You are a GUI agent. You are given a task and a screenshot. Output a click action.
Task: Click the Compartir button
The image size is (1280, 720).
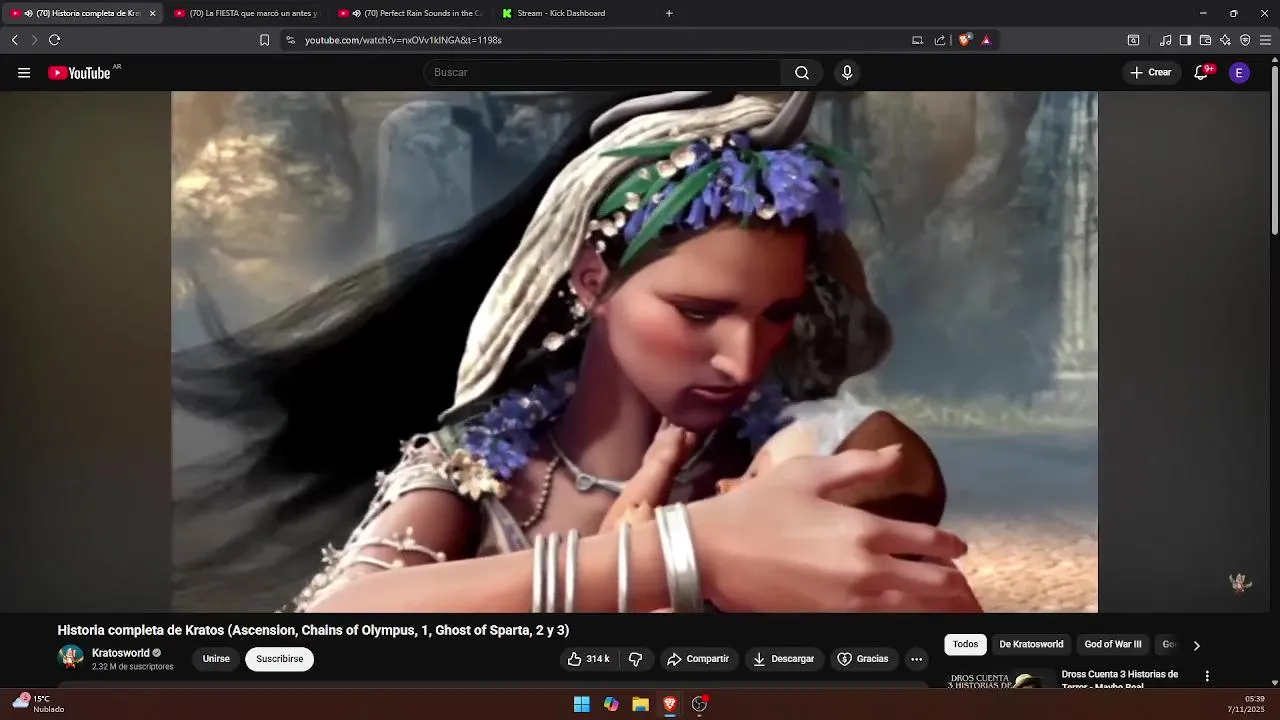[x=698, y=659]
